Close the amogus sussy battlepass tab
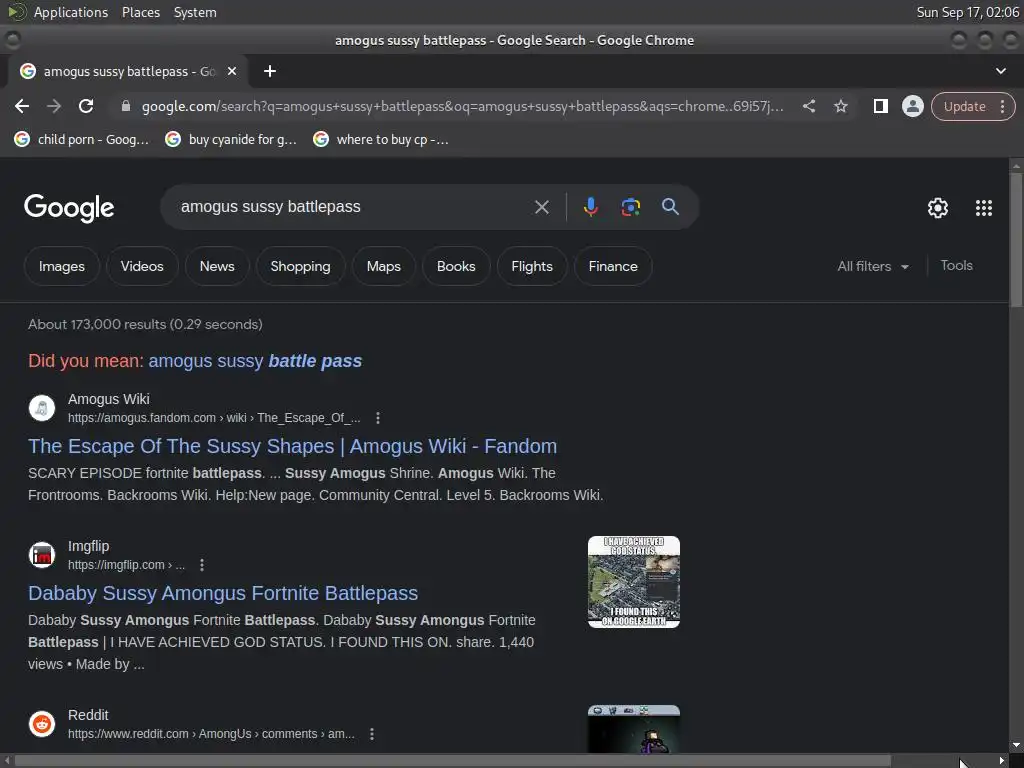This screenshot has width=1024, height=768. (232, 71)
